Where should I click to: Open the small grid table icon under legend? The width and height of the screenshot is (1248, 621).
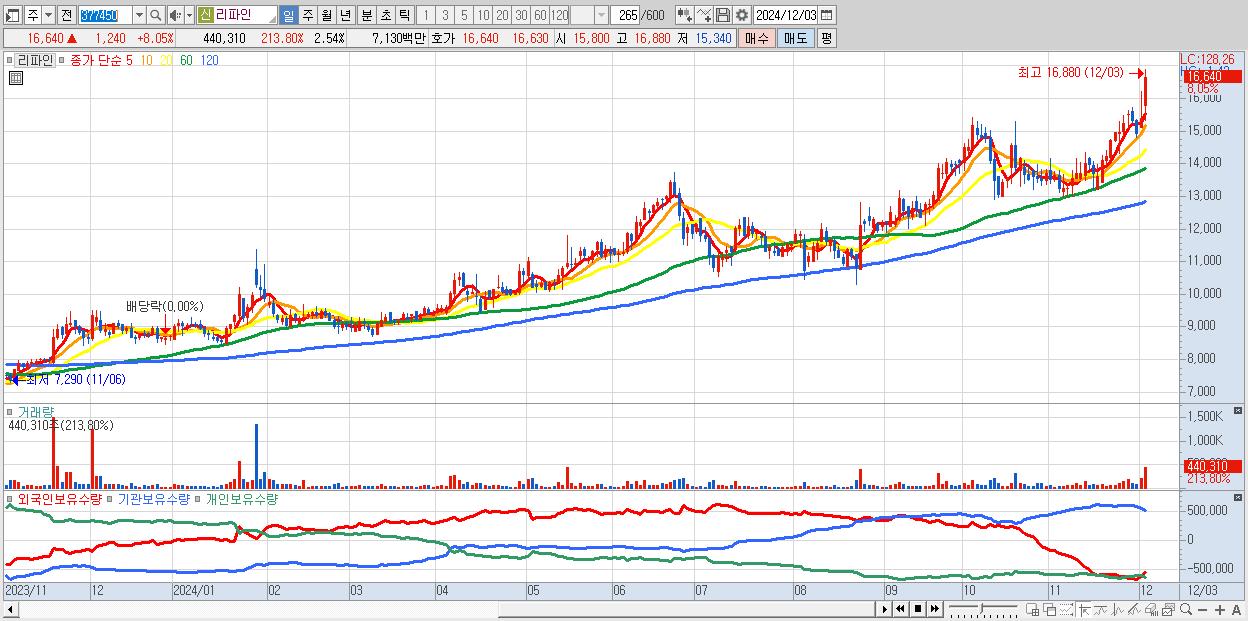tap(16, 77)
